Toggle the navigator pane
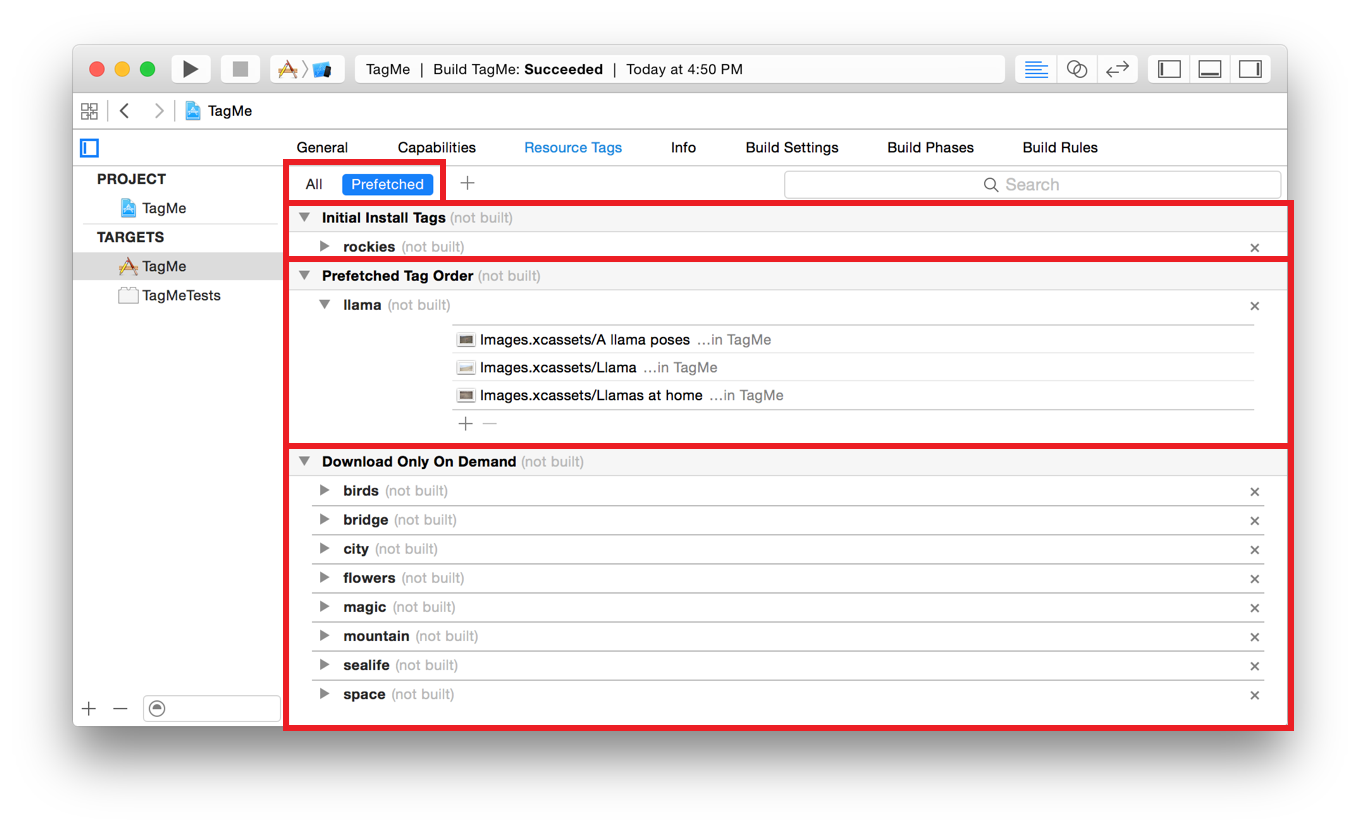This screenshot has height=832, width=1360. [x=1169, y=69]
